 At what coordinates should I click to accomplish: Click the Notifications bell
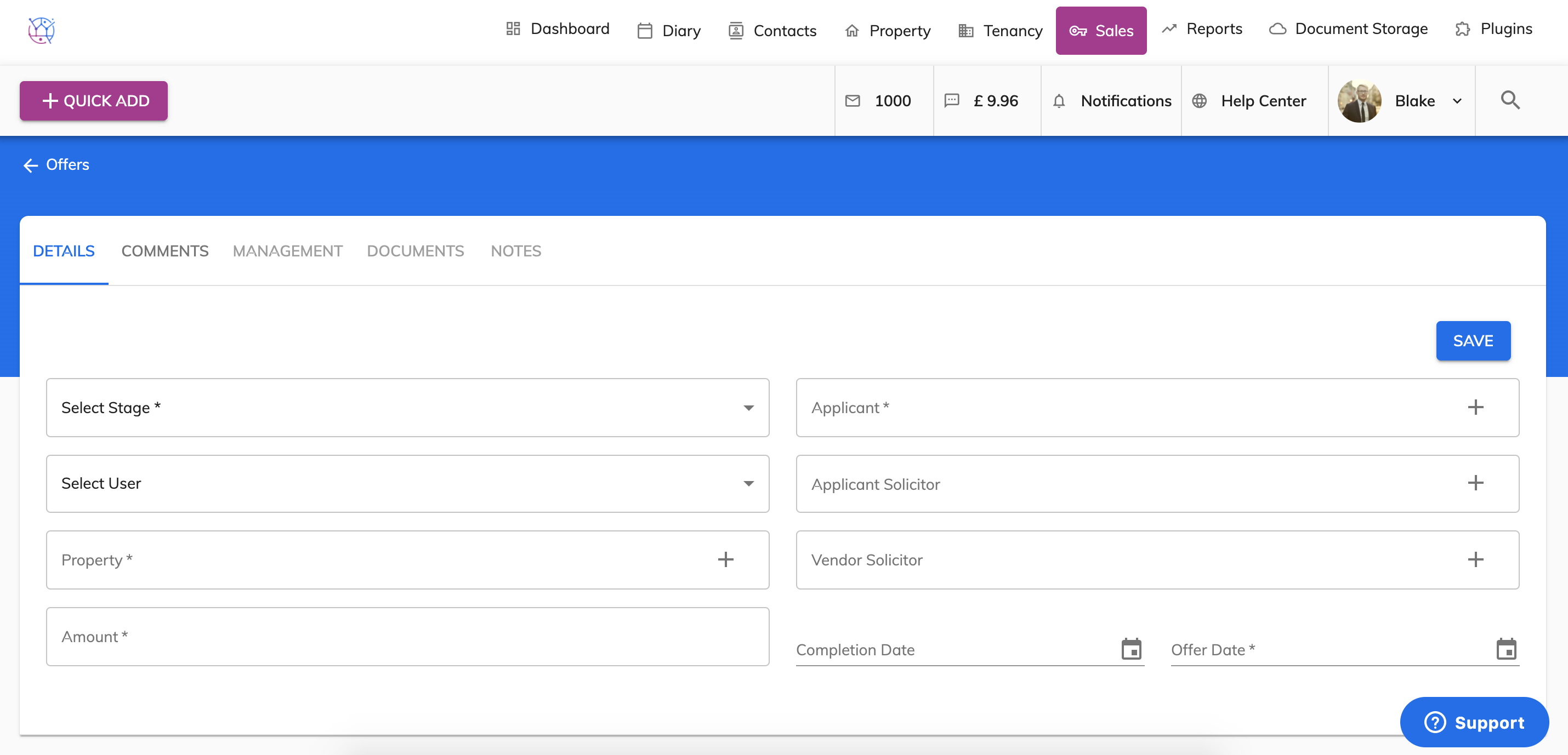pyautogui.click(x=1111, y=101)
